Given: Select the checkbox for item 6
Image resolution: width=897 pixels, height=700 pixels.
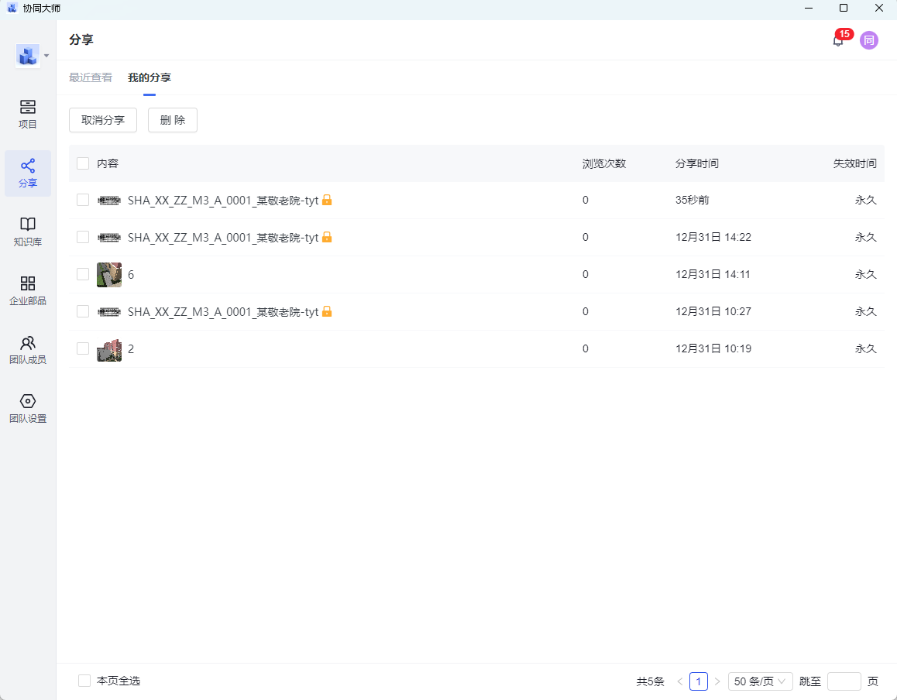Looking at the screenshot, I should (83, 274).
